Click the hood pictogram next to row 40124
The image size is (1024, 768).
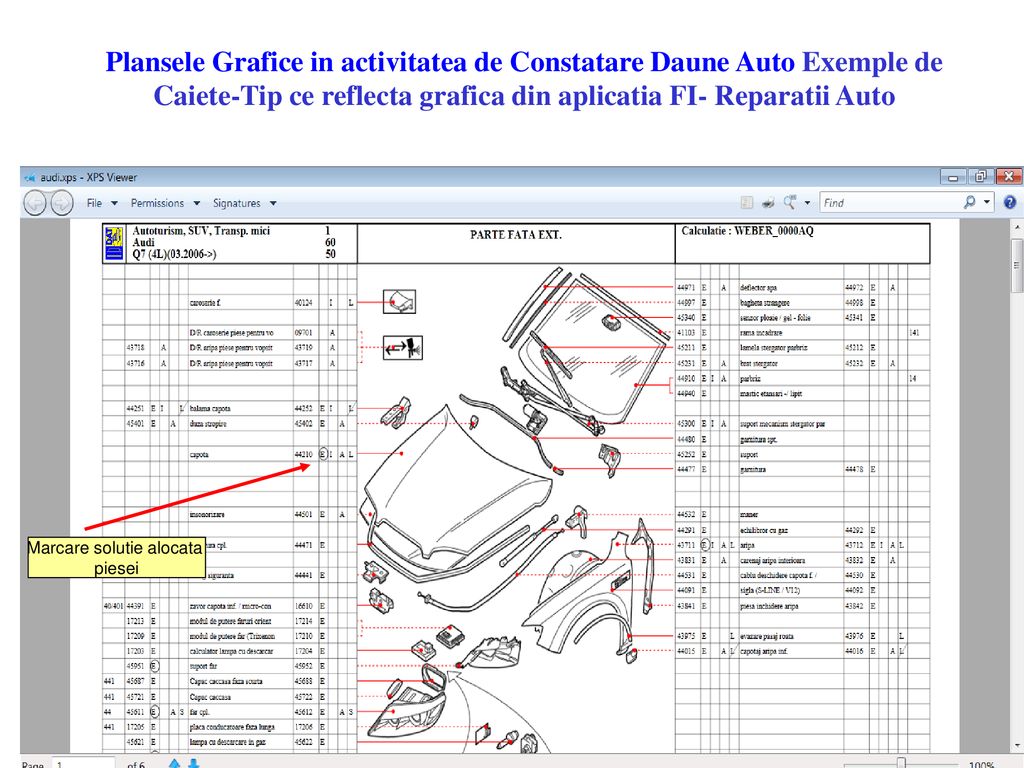click(x=399, y=302)
